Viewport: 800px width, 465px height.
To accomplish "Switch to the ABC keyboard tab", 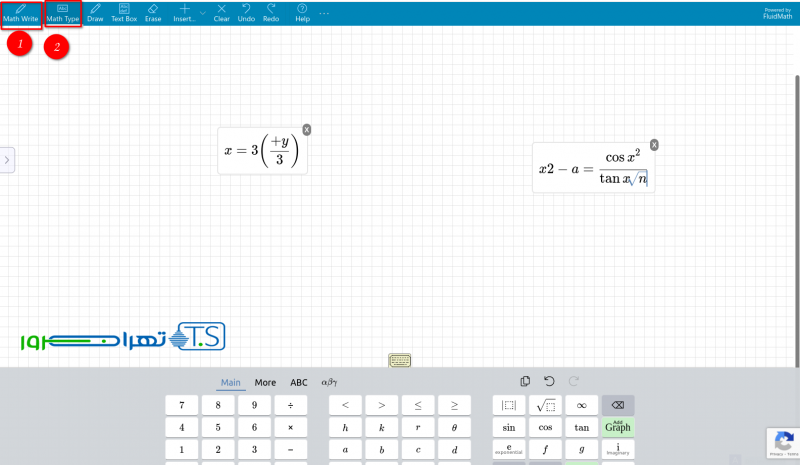I will coord(299,382).
